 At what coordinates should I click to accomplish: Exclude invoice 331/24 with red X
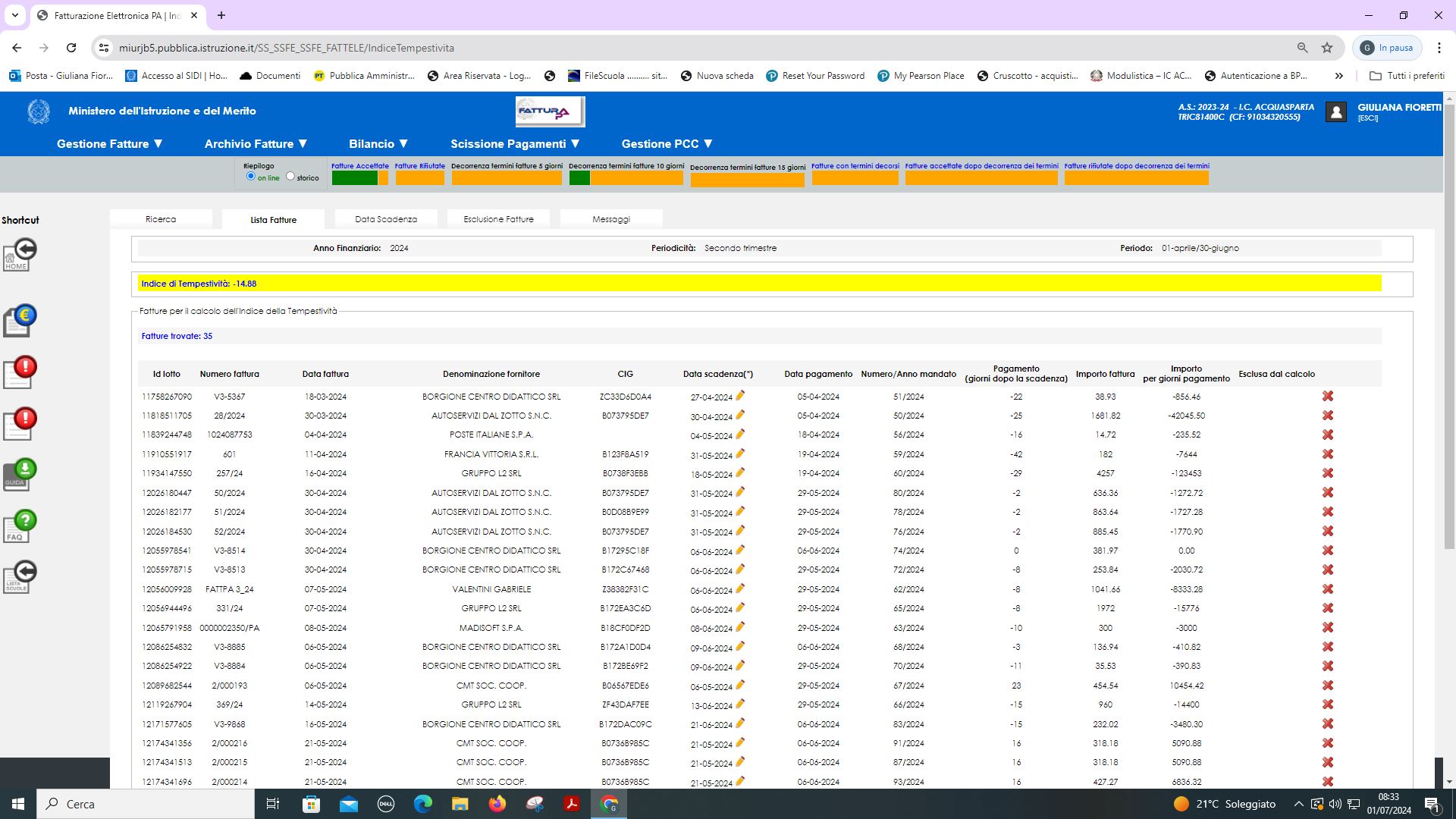(x=1328, y=608)
